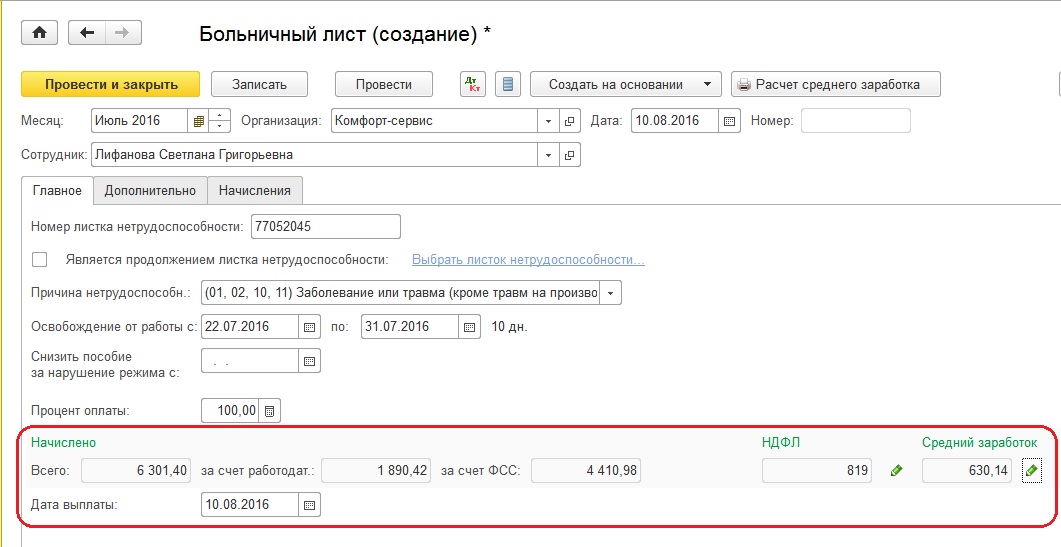
Task: Print Расчет среднего заработка
Action: point(836,85)
